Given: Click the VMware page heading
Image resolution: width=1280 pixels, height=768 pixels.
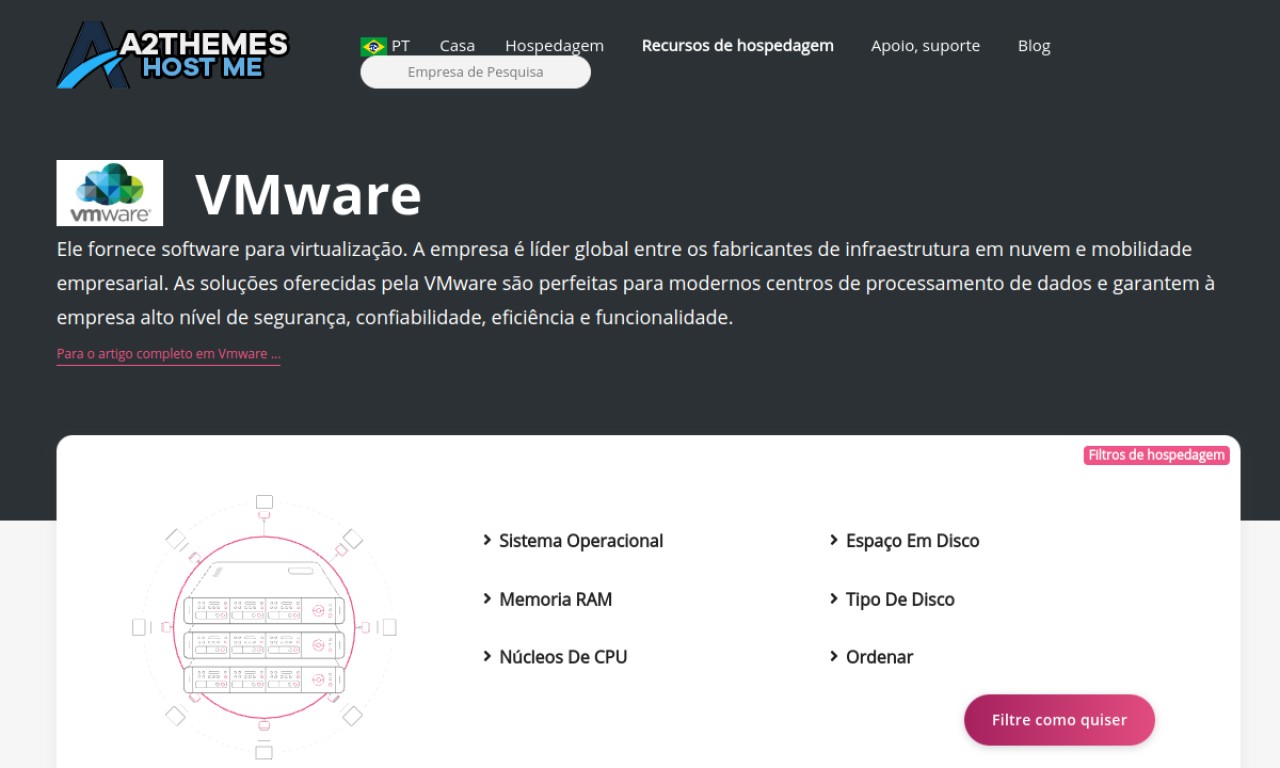Looking at the screenshot, I should point(308,194).
